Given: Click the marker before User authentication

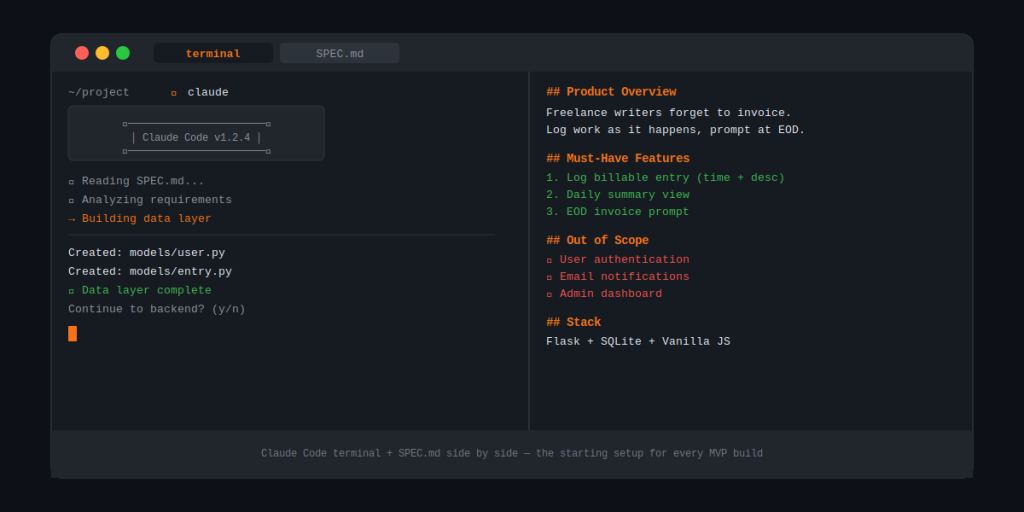Looking at the screenshot, I should 549,260.
